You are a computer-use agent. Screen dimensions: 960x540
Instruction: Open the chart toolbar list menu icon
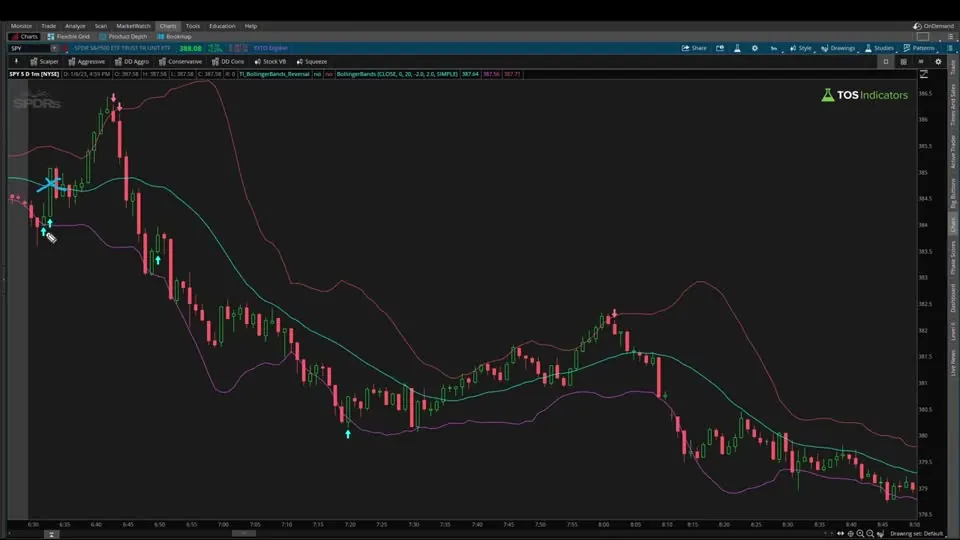pos(950,48)
